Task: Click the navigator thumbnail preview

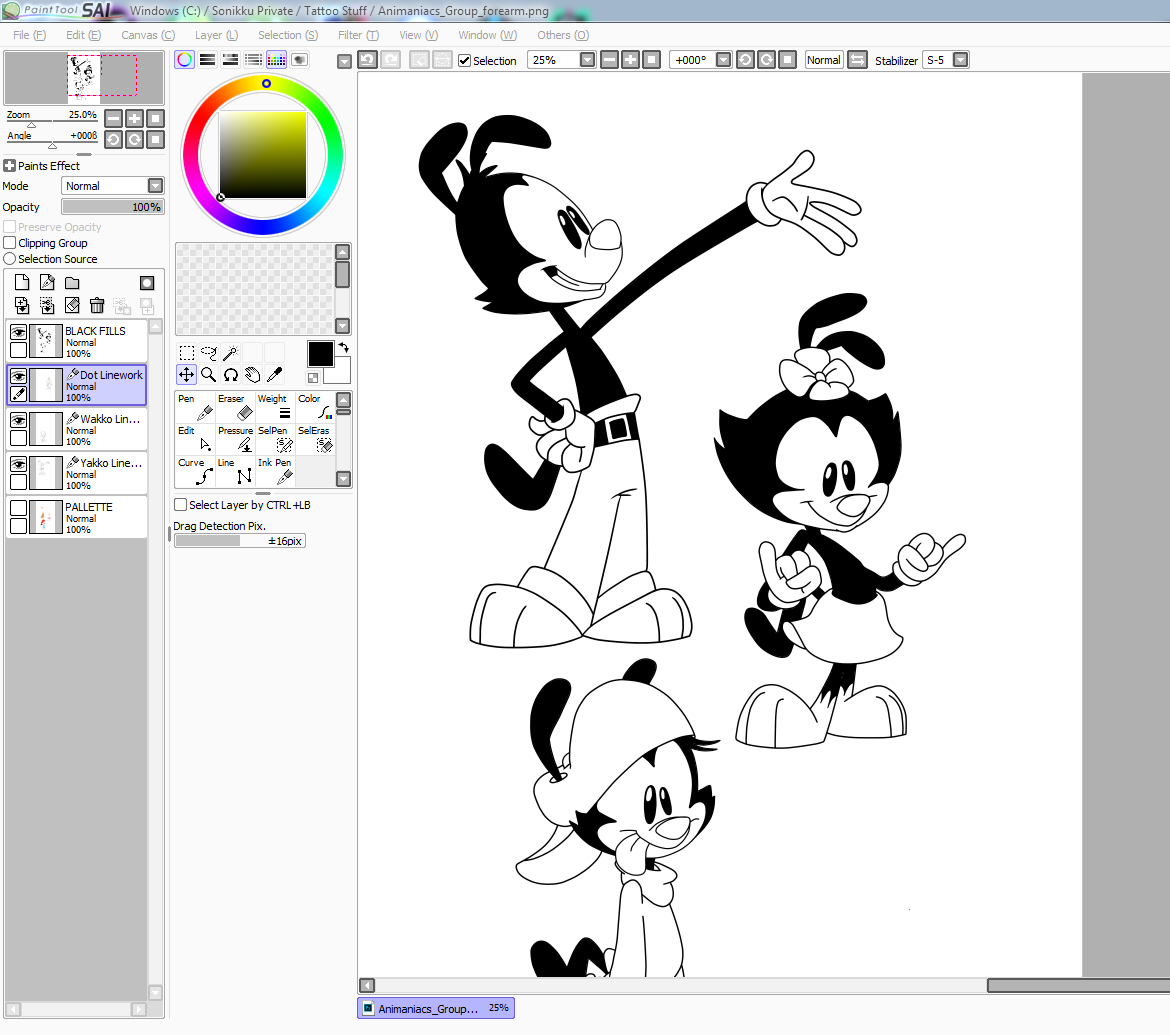Action: point(84,78)
